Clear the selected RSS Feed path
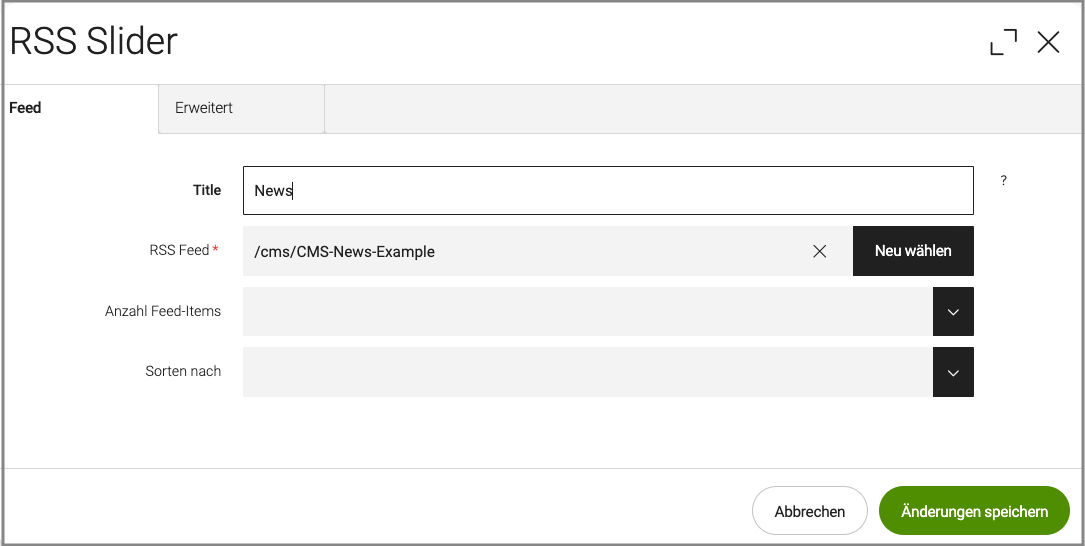 click(x=820, y=251)
